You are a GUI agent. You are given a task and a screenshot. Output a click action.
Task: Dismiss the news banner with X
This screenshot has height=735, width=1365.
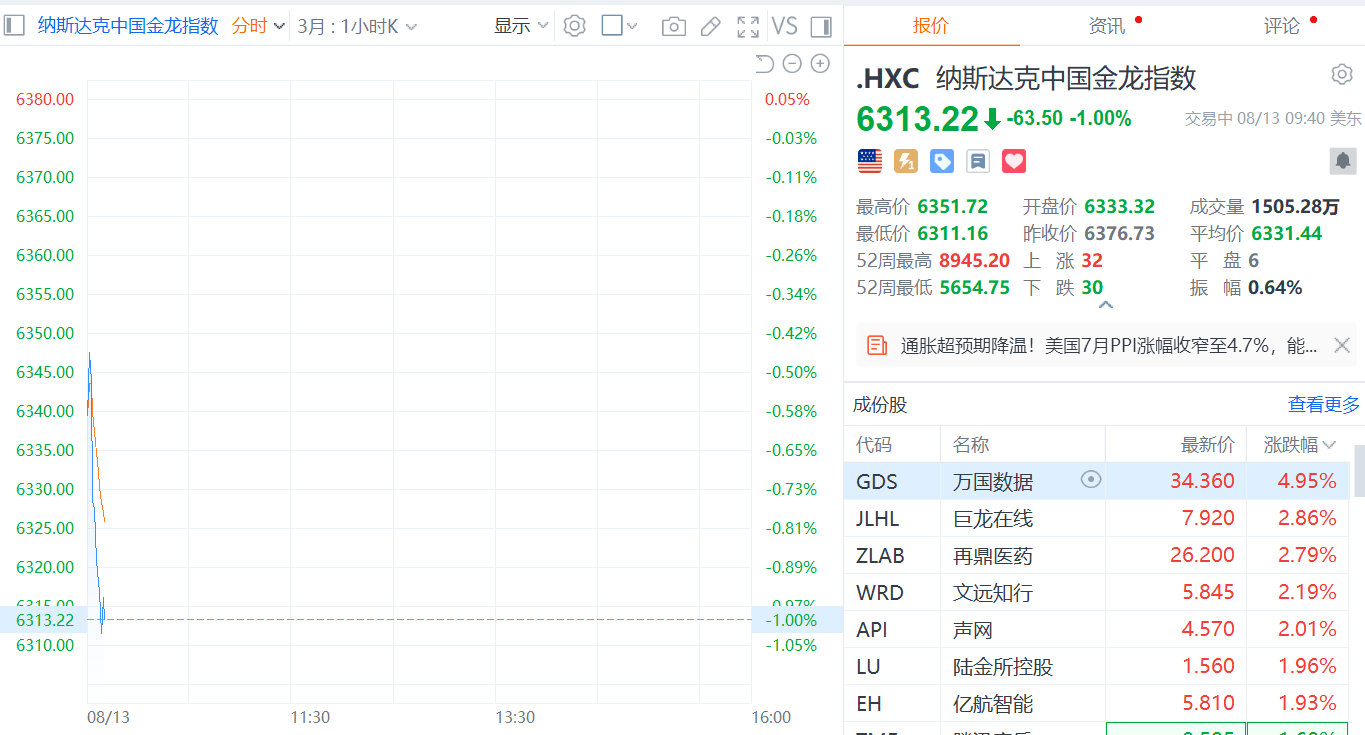[x=1342, y=346]
